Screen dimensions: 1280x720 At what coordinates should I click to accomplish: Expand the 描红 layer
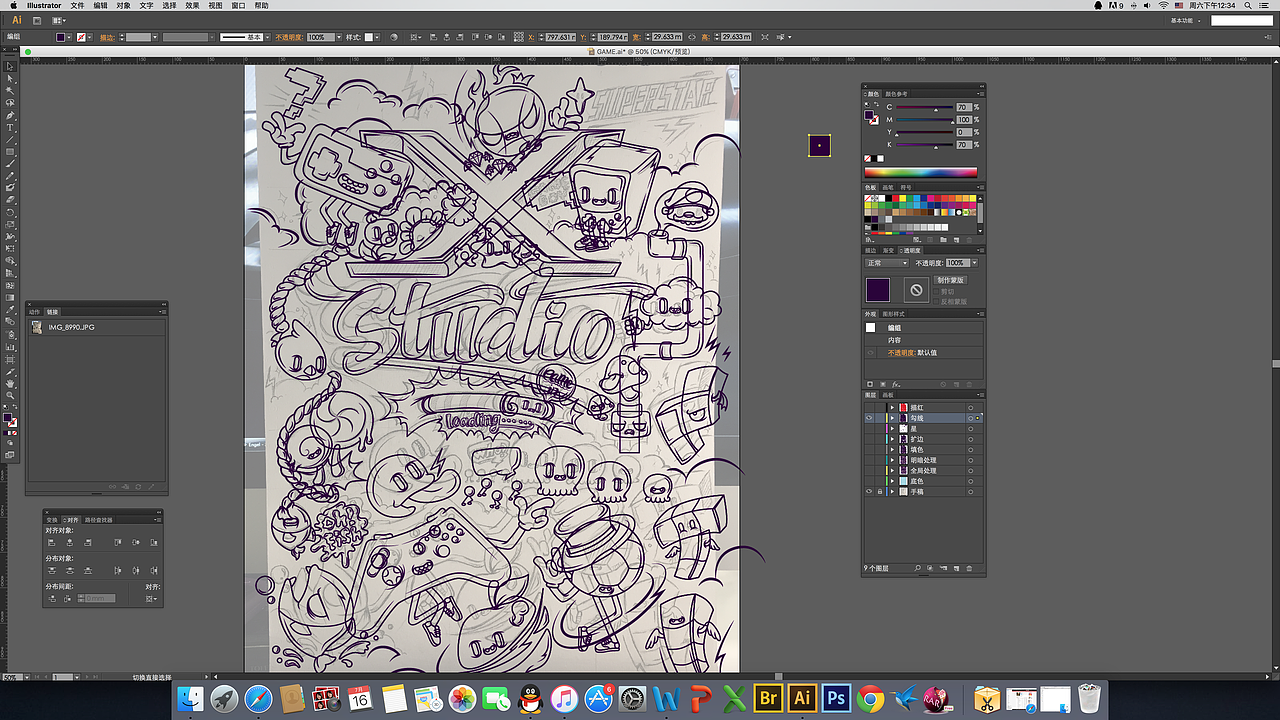tap(892, 407)
